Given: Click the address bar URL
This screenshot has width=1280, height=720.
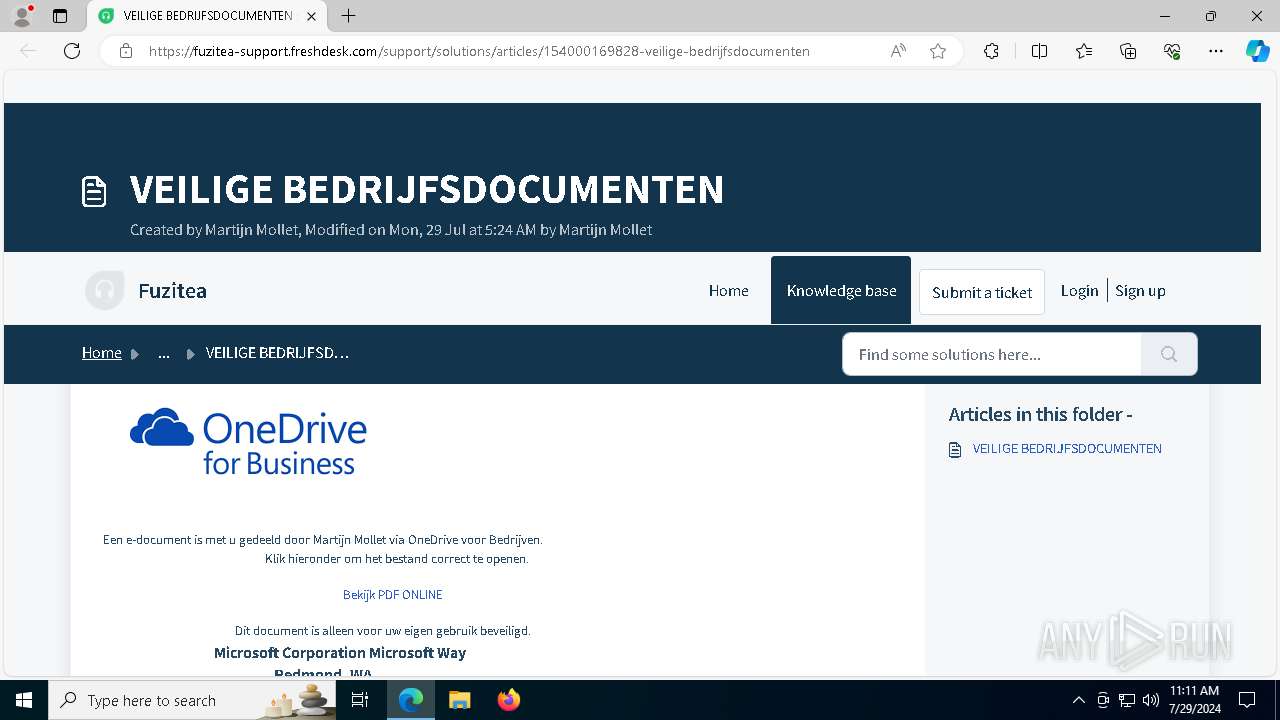Looking at the screenshot, I should coord(479,51).
